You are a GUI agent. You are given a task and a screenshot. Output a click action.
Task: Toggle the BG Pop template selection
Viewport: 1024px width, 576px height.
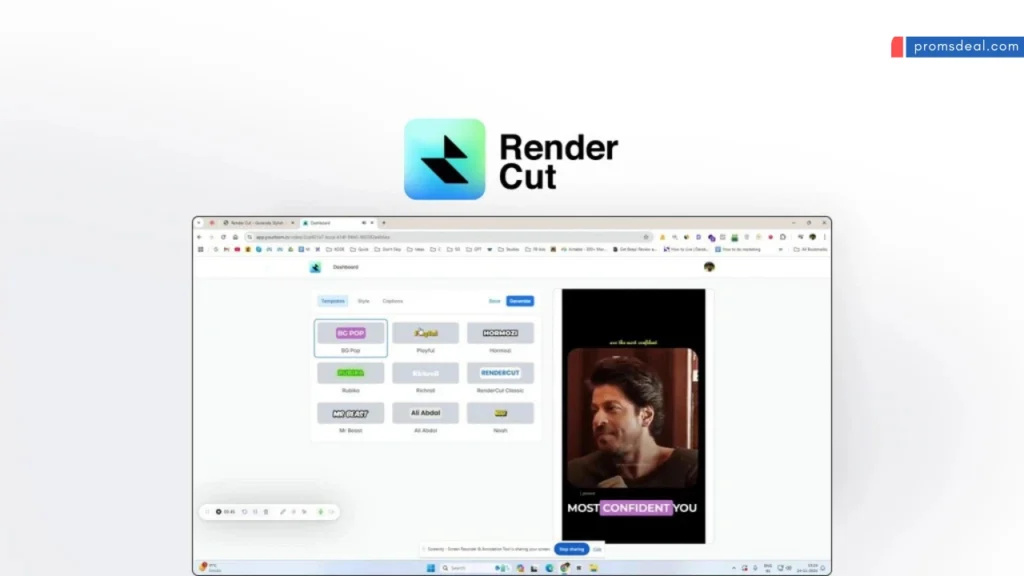351,333
